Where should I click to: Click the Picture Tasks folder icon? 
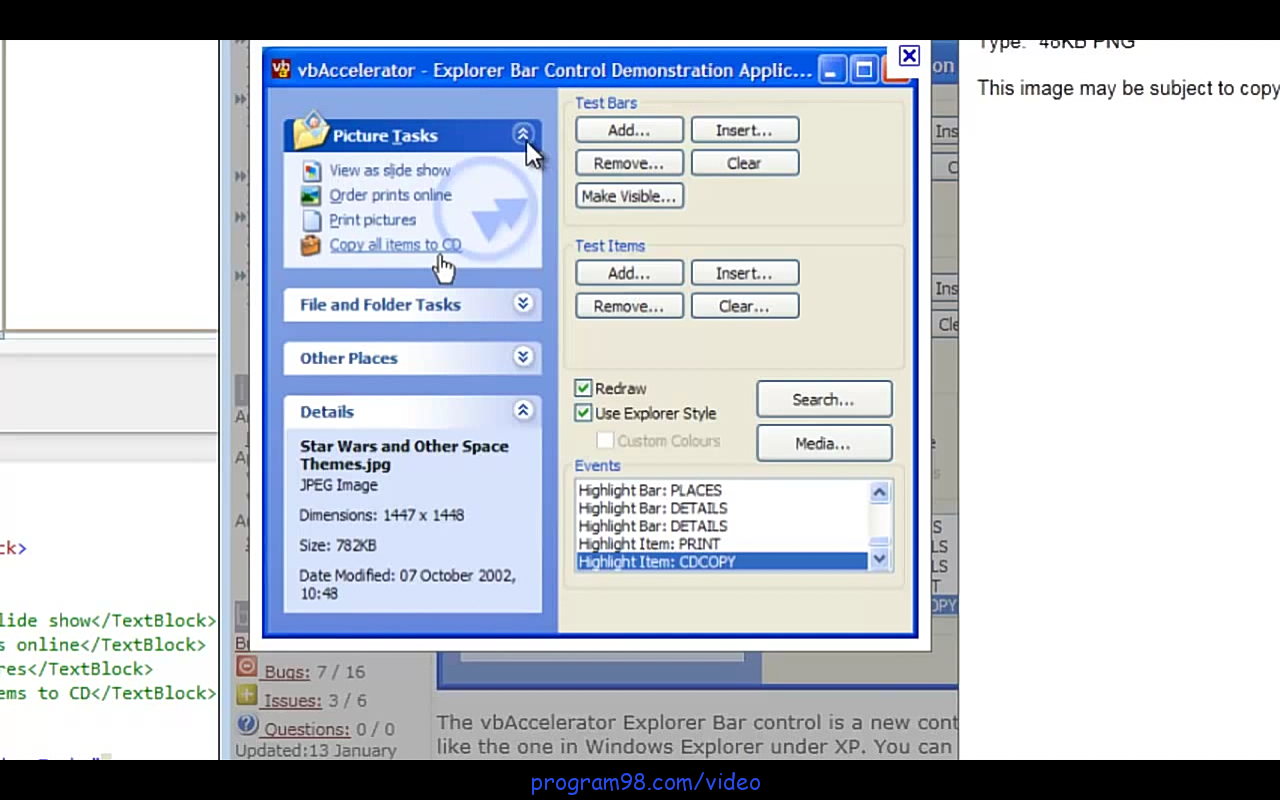[310, 133]
